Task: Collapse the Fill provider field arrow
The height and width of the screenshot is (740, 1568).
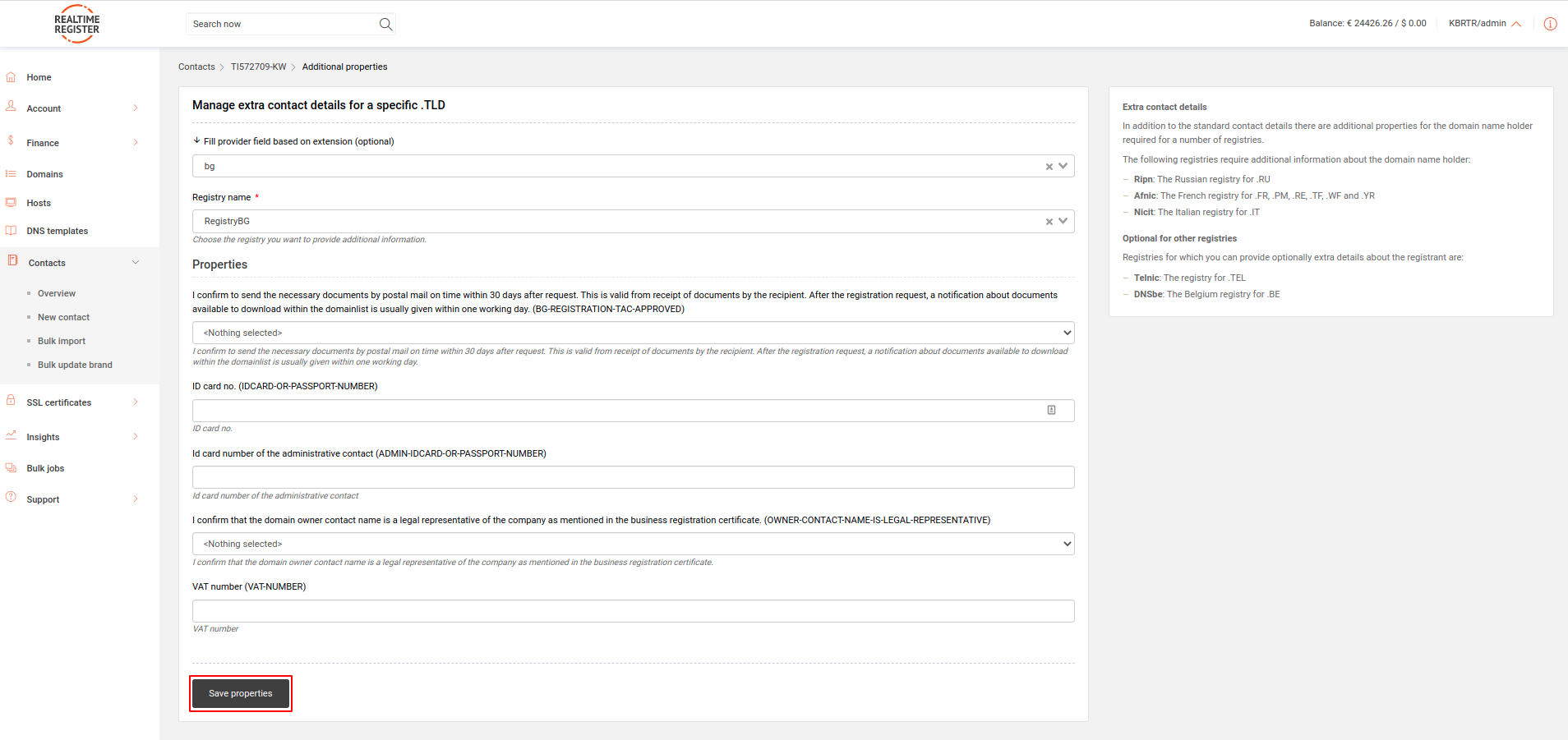Action: [196, 140]
